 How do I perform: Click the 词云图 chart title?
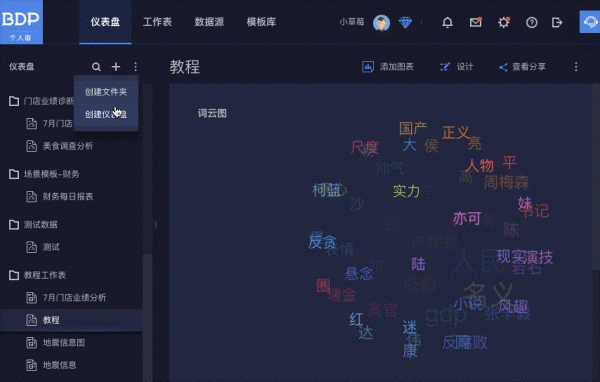tap(212, 113)
